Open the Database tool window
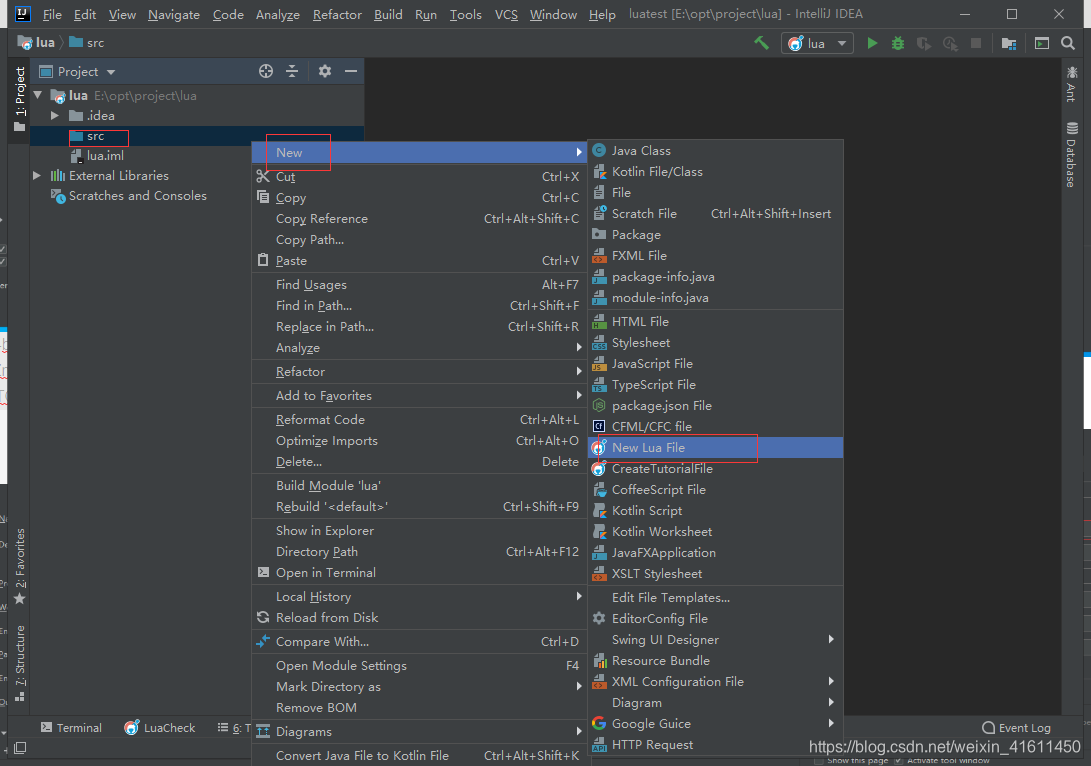The image size is (1091, 766). pyautogui.click(x=1072, y=154)
